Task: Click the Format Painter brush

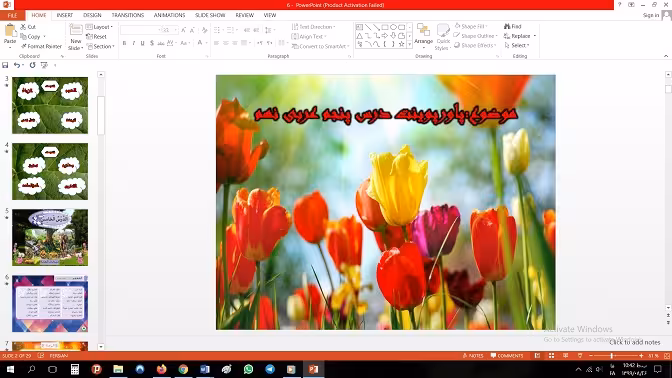Action: (x=24, y=46)
